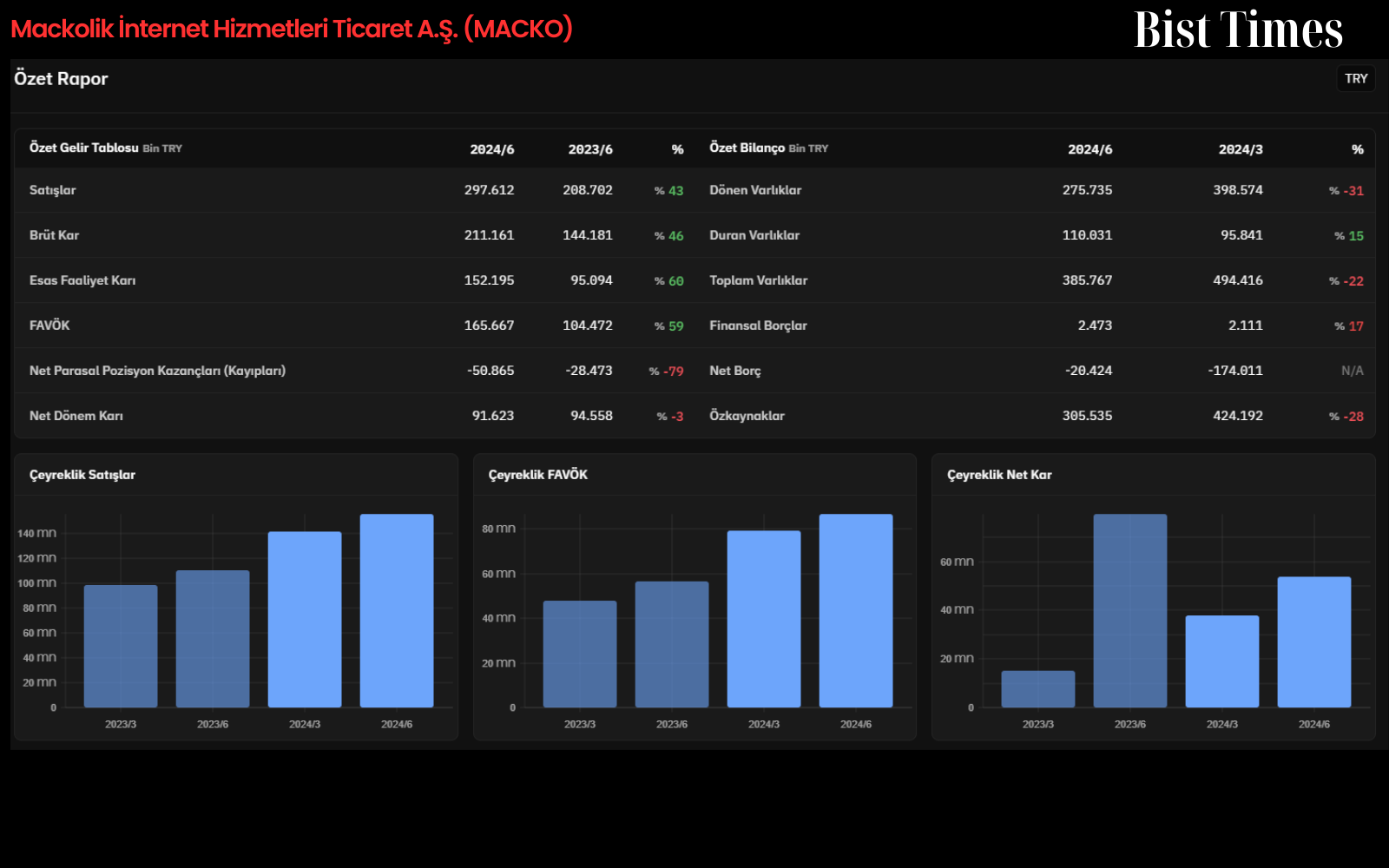1389x868 pixels.
Task: Select Satışlar 2023/6 value 208.702
Action: click(588, 190)
